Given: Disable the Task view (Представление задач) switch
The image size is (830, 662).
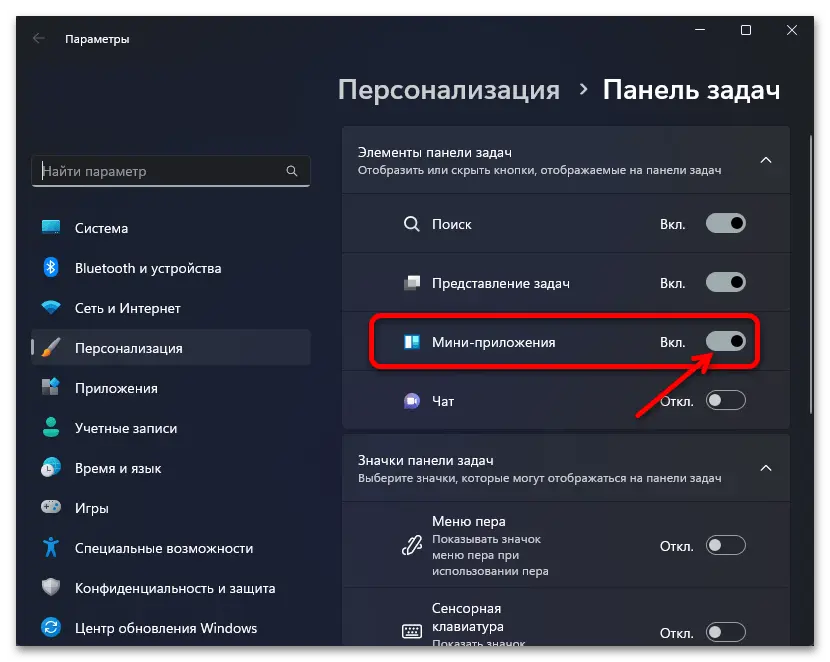Looking at the screenshot, I should click(726, 283).
